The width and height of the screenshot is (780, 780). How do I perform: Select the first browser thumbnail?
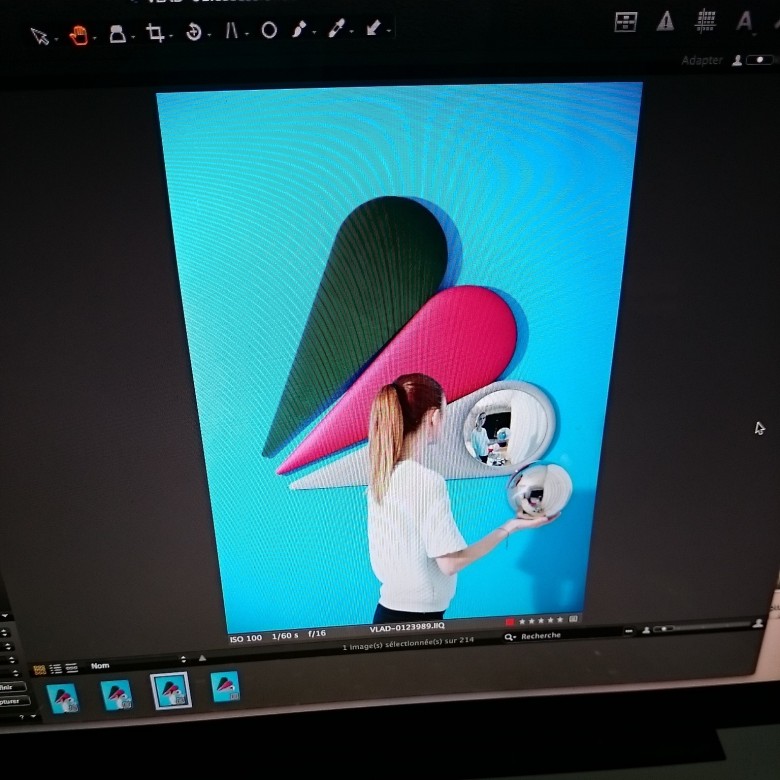pyautogui.click(x=62, y=698)
